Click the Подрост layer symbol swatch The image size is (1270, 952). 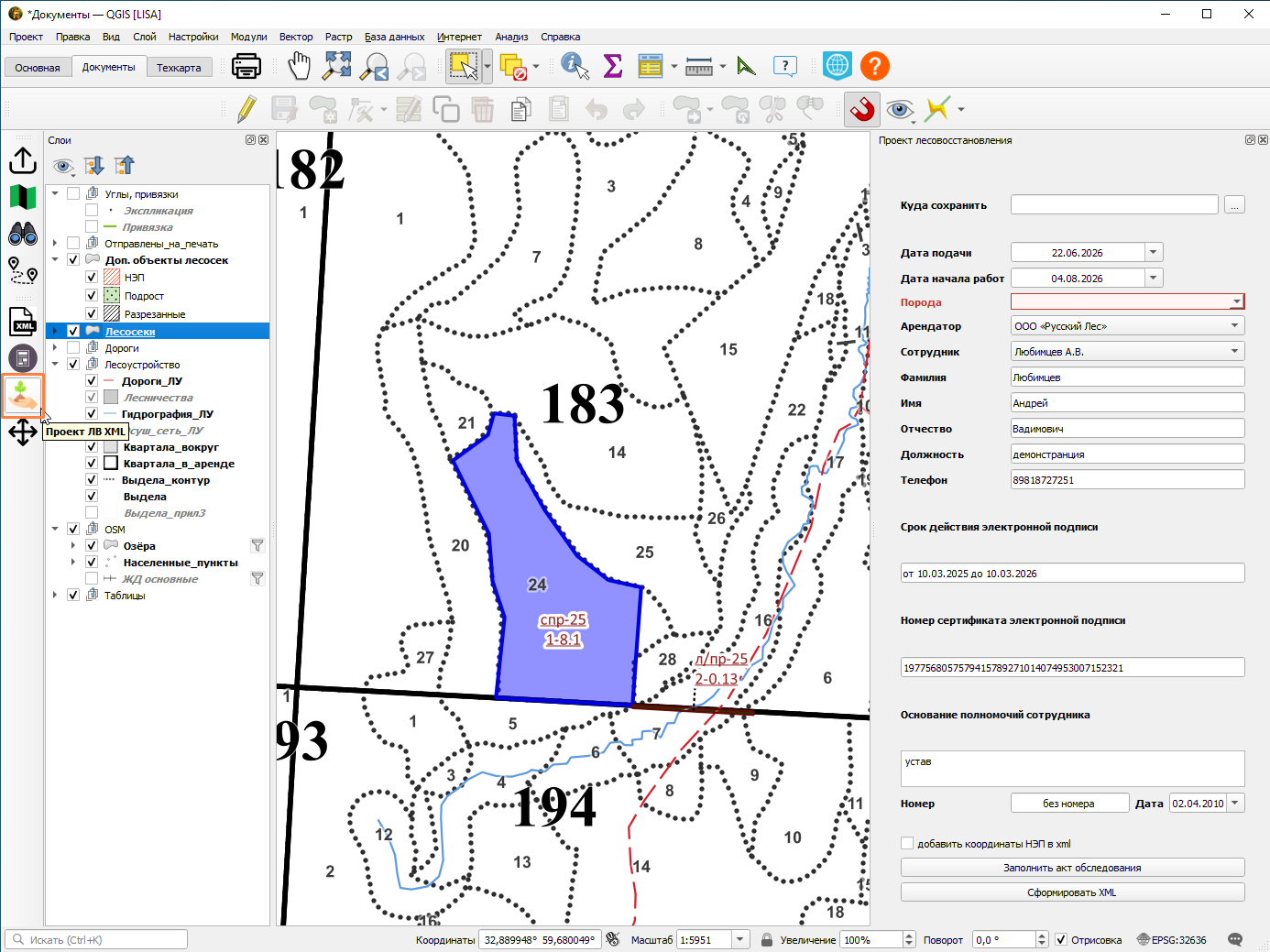tap(112, 295)
